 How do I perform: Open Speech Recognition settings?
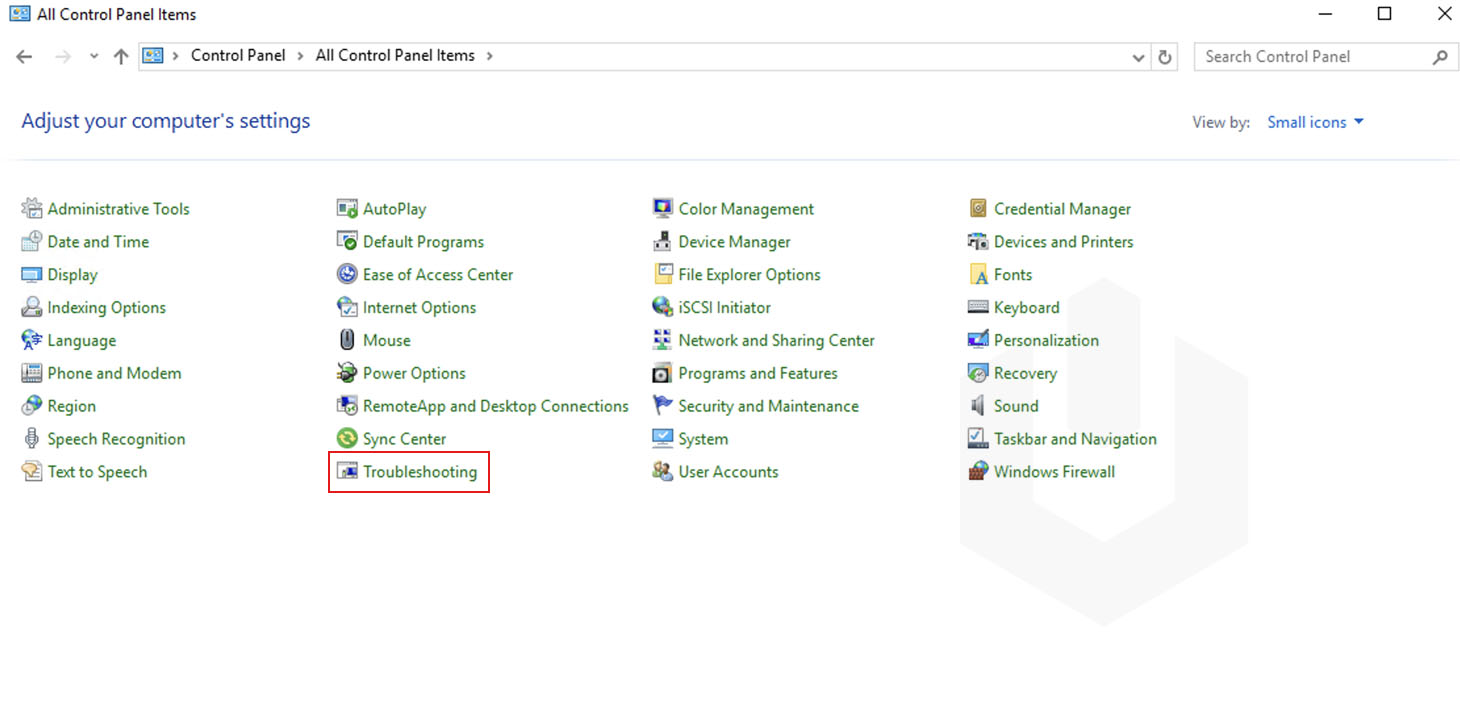116,438
